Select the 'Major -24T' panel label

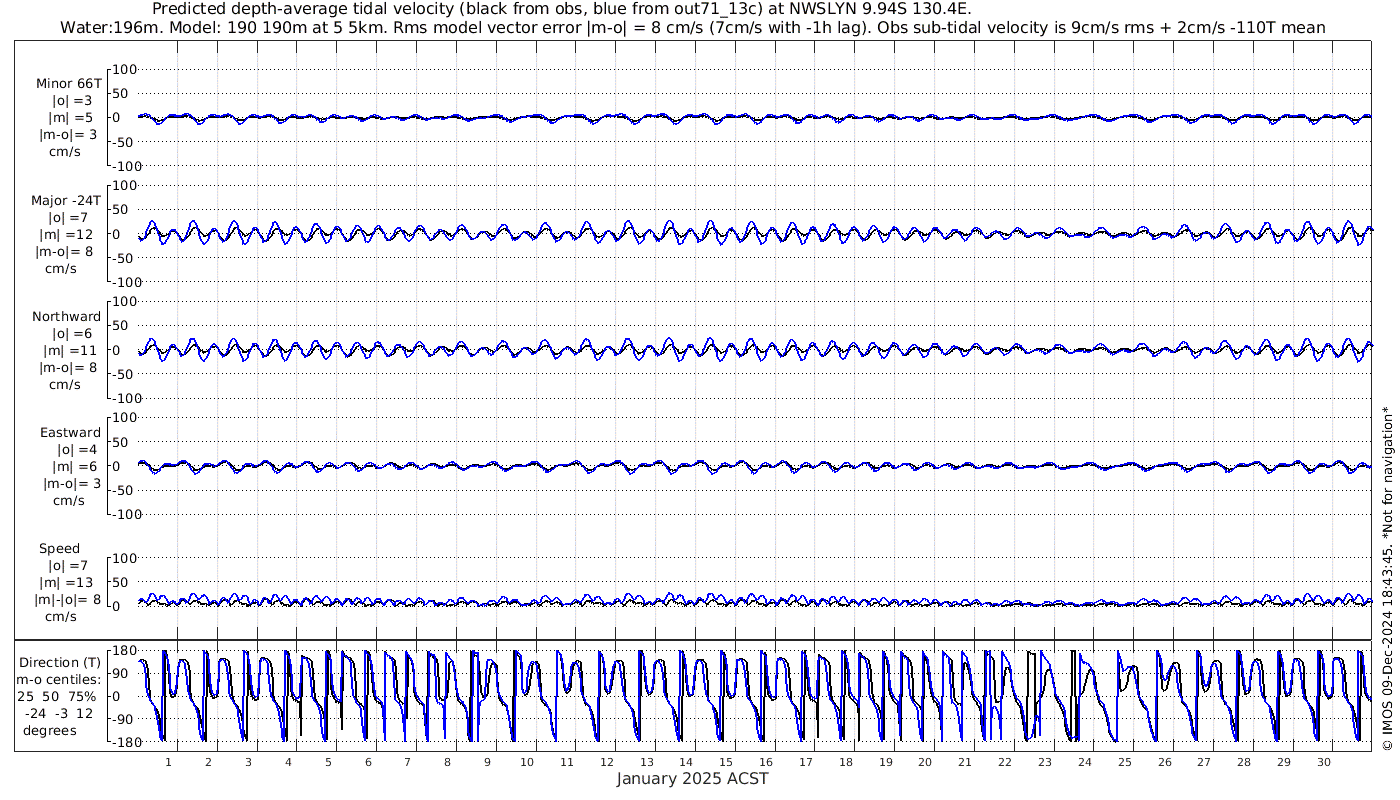[x=66, y=200]
